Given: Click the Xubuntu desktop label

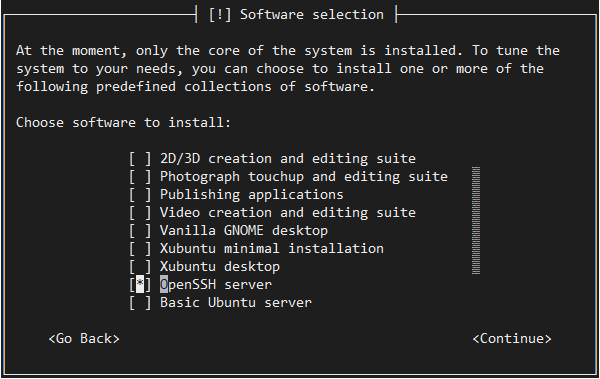Looking at the screenshot, I should 220,266.
